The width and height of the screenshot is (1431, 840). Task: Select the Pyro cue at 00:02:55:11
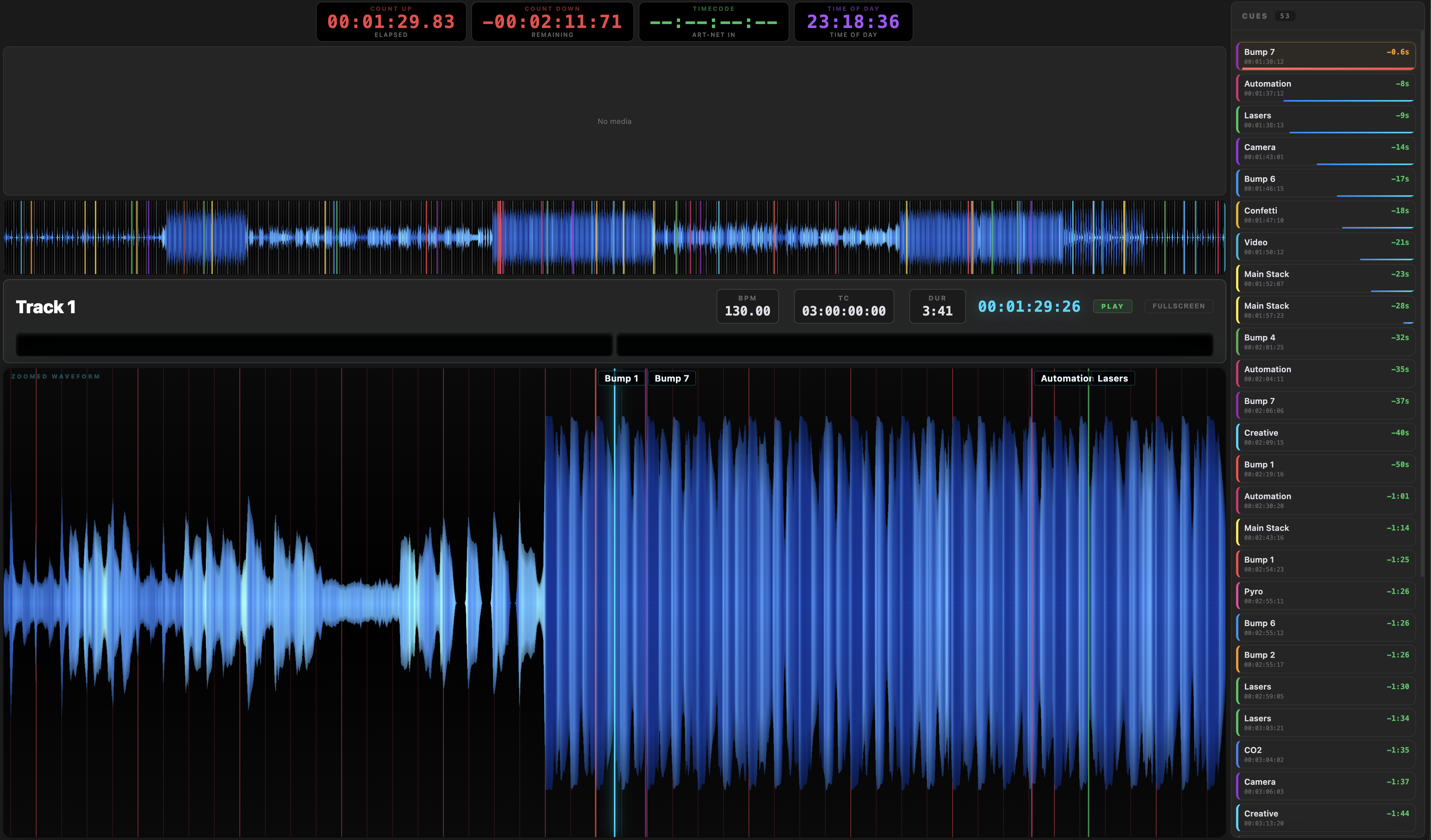click(x=1325, y=595)
